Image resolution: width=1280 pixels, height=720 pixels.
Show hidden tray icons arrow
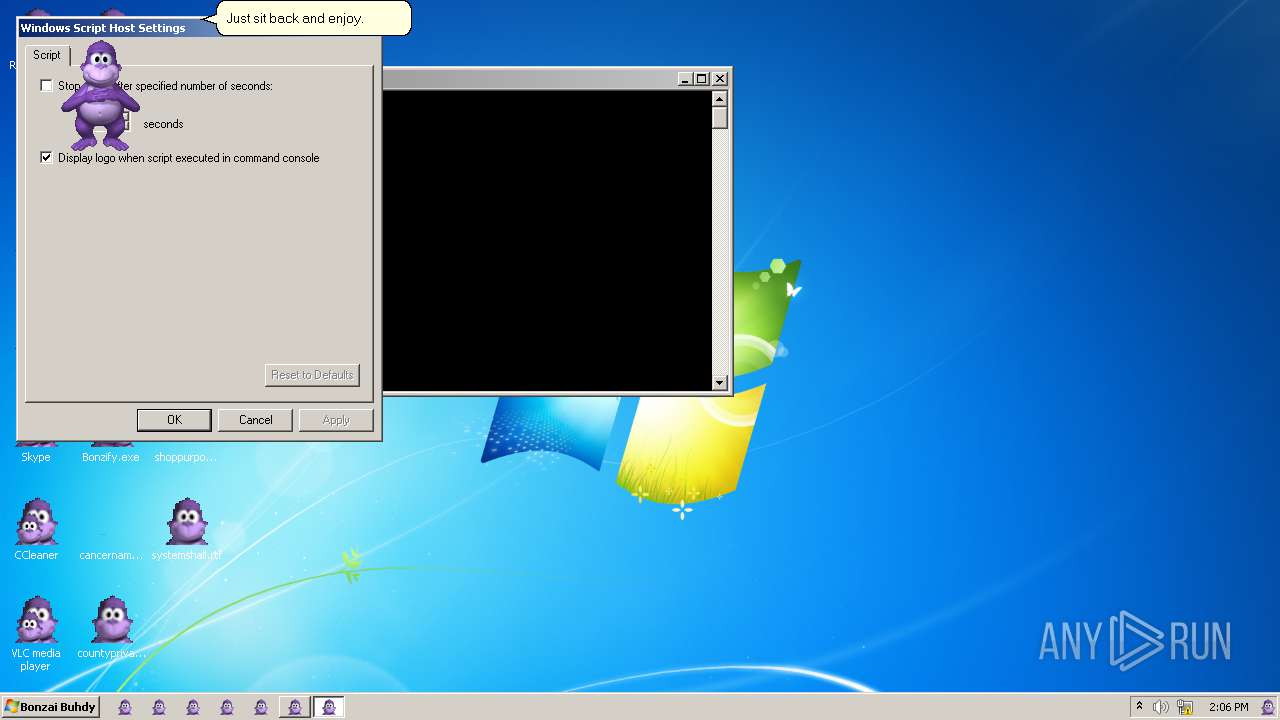[1139, 707]
